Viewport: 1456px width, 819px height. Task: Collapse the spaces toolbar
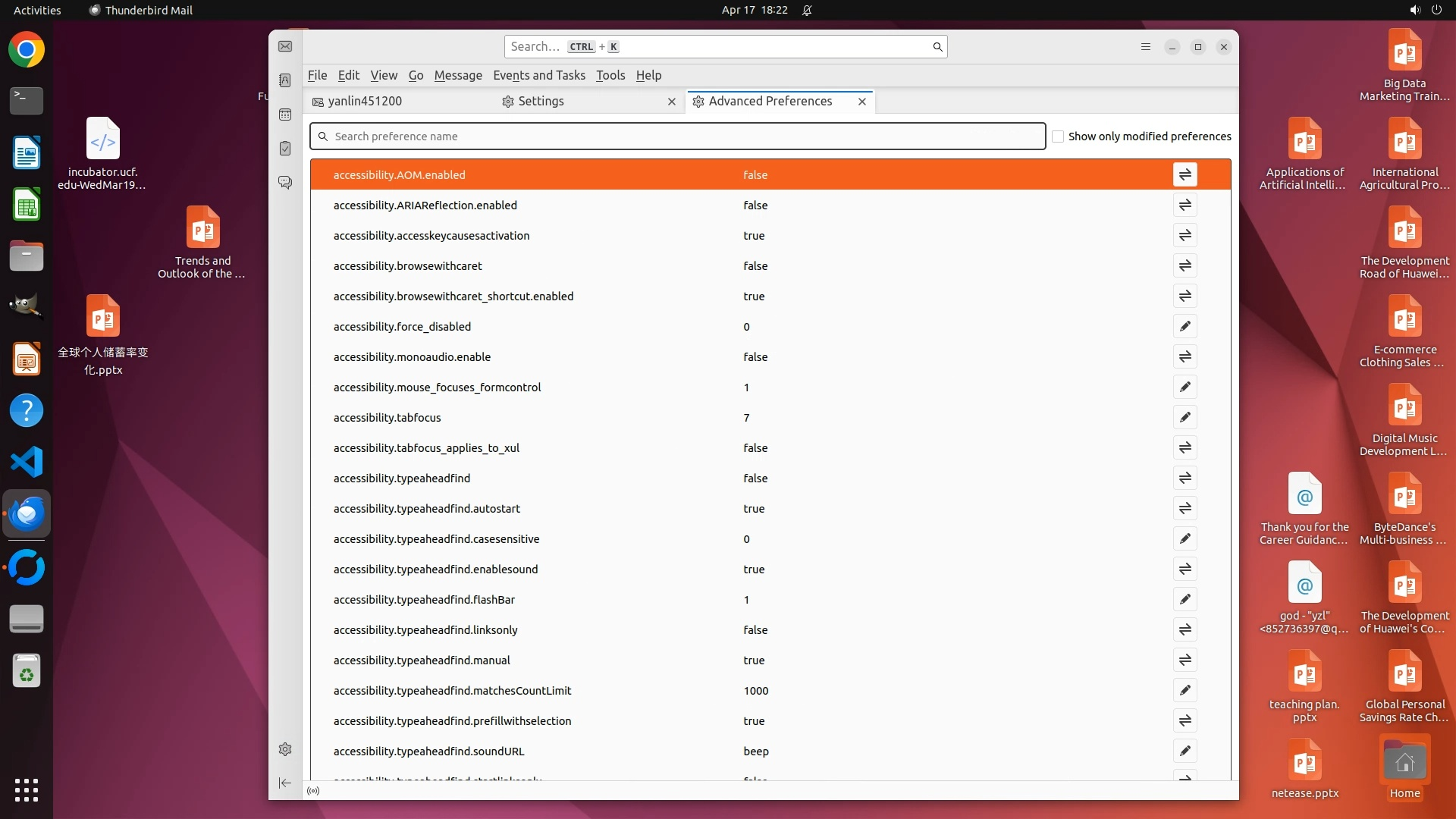285,783
